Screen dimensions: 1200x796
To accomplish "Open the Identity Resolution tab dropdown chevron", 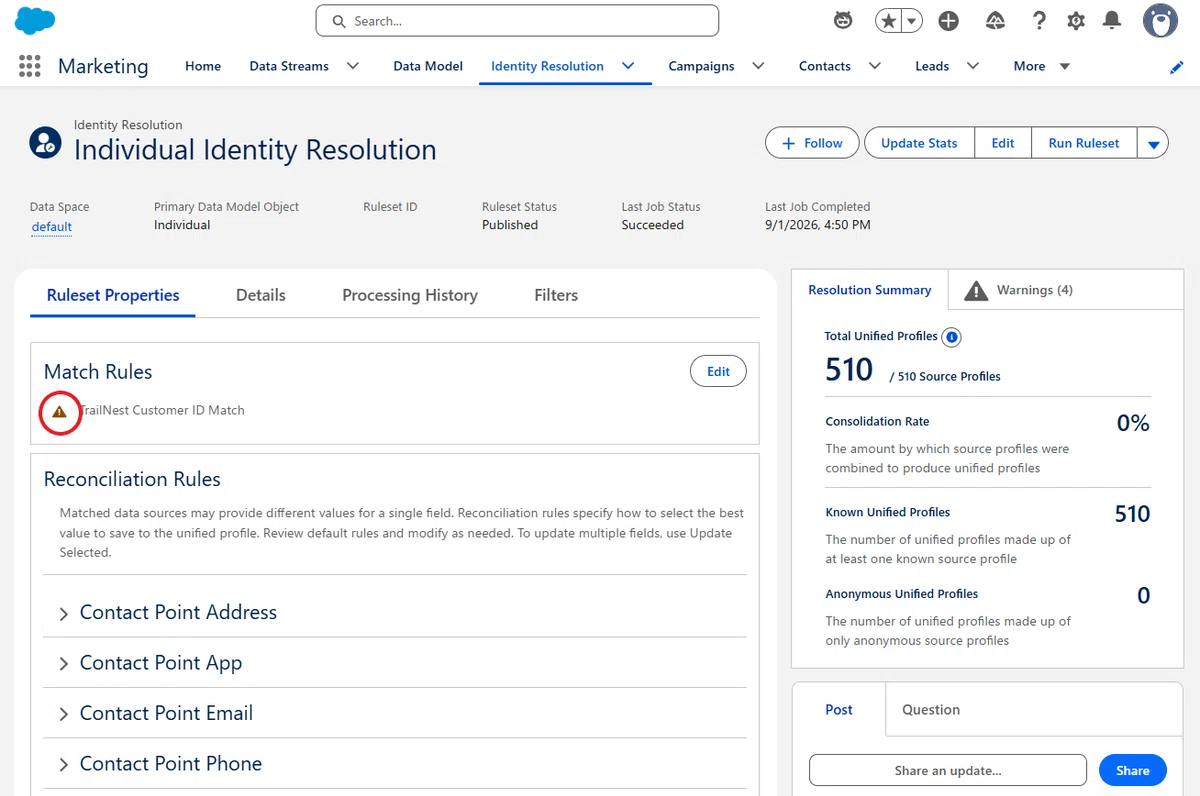I will 628,66.
